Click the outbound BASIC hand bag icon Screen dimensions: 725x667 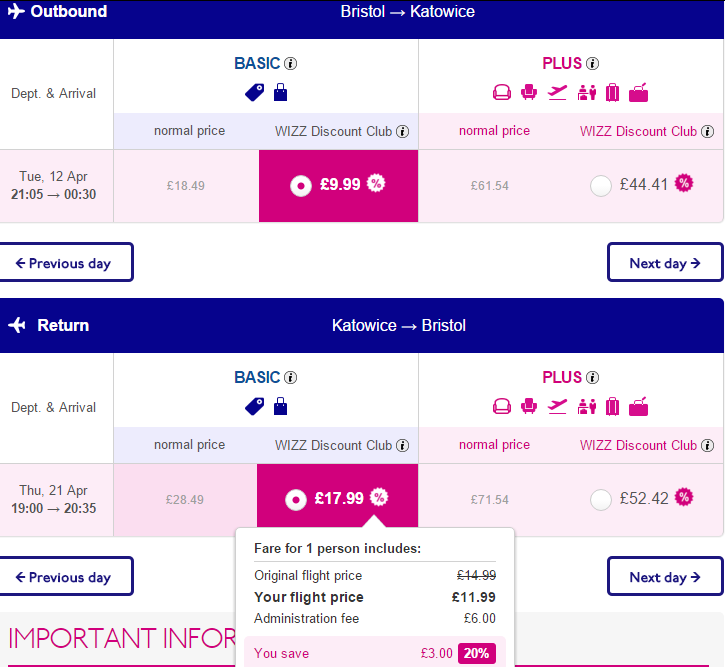tap(280, 92)
